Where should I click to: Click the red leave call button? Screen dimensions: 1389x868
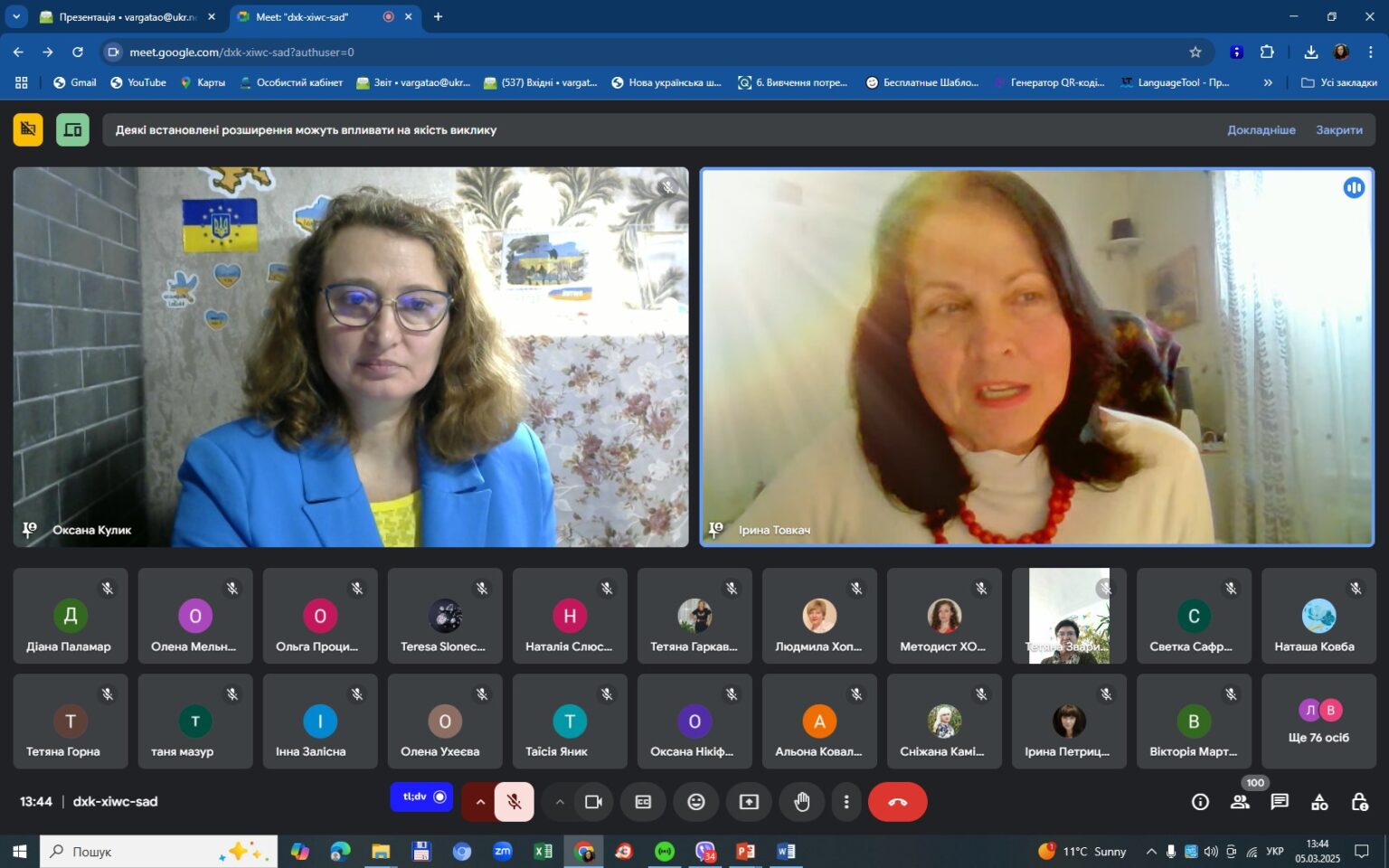(x=897, y=802)
